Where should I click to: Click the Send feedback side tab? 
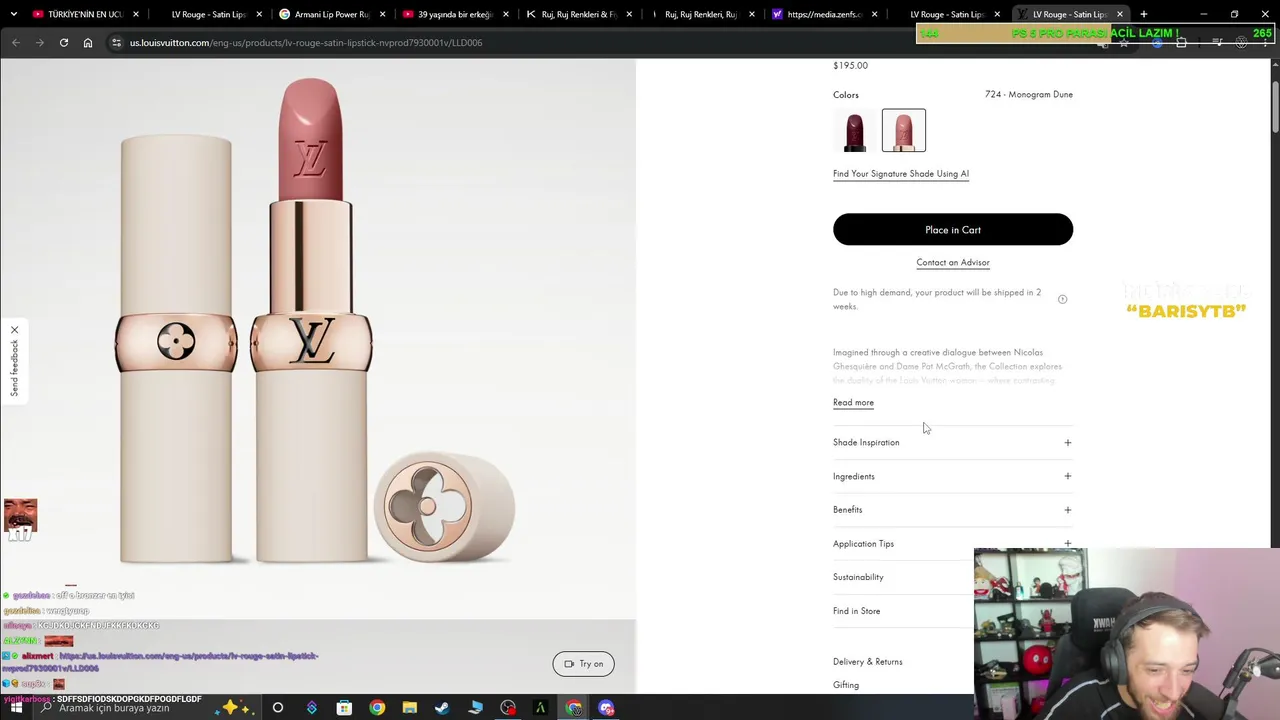click(x=14, y=368)
